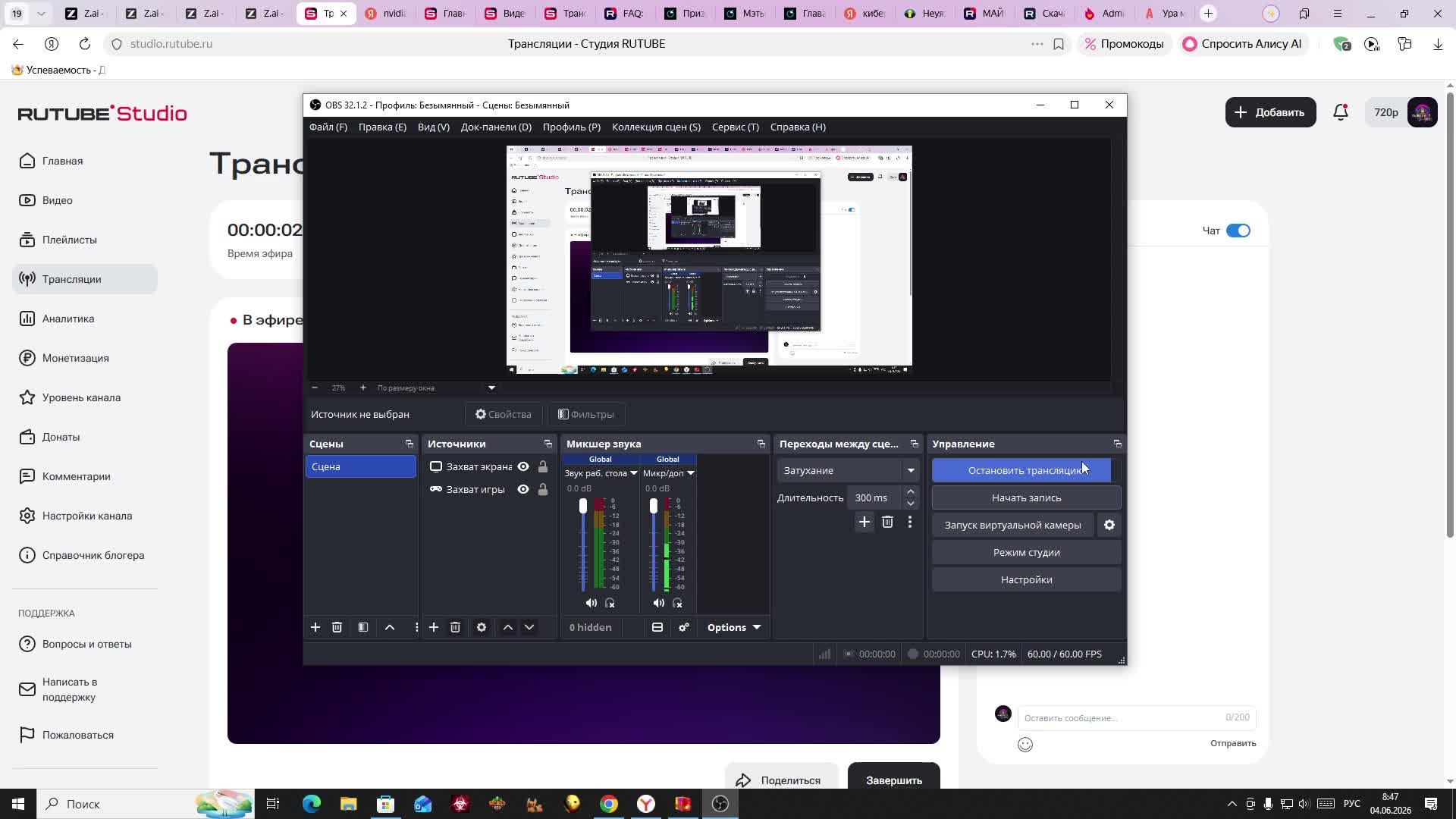Open the Правка menu in OBS
Image resolution: width=1456 pixels, height=819 pixels.
click(x=382, y=127)
